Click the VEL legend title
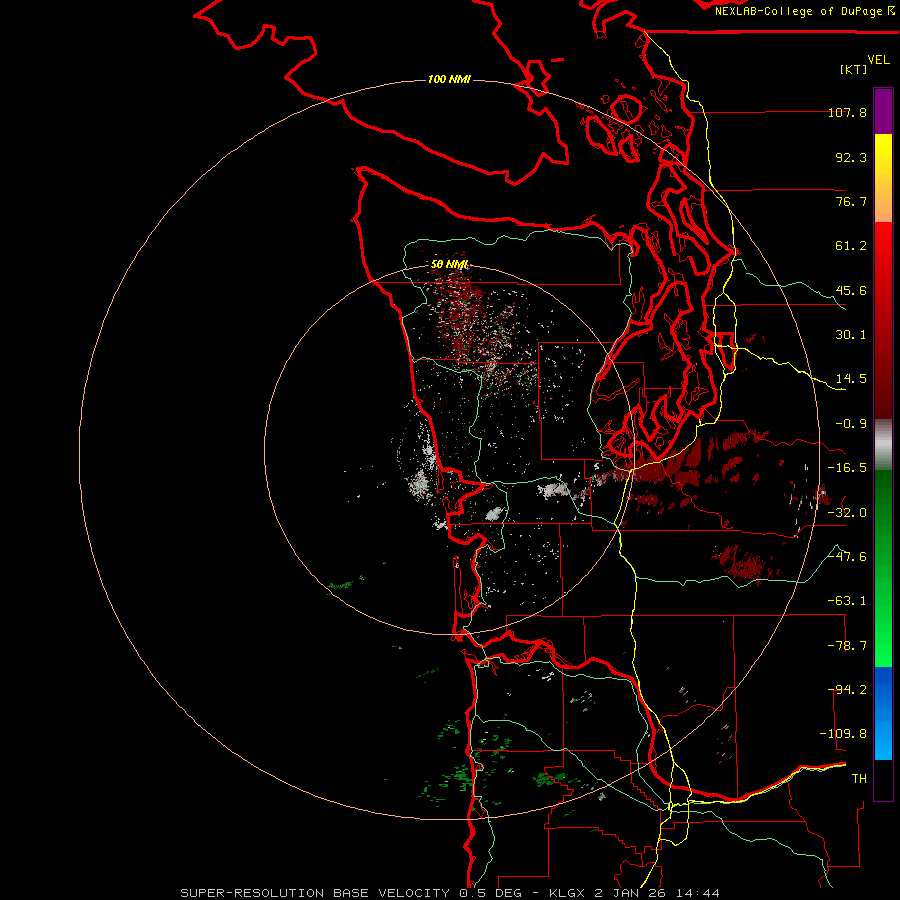The image size is (900, 900). click(878, 60)
